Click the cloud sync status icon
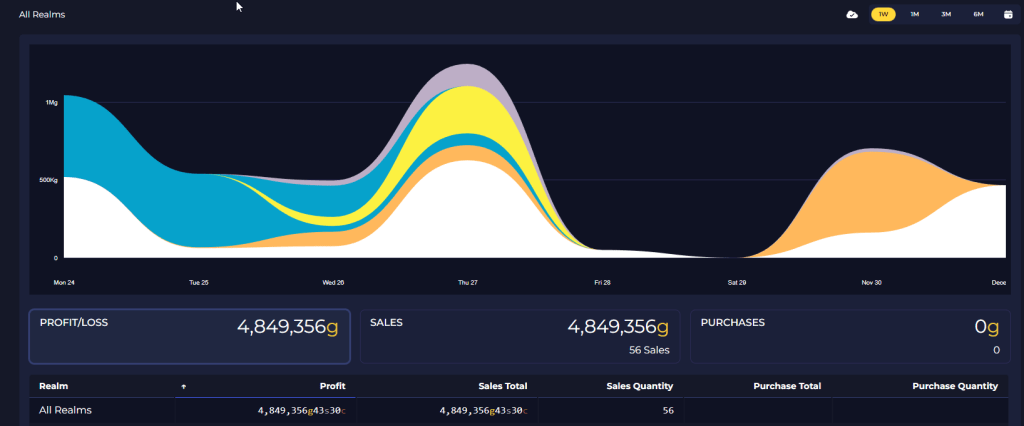The image size is (1024, 426). (852, 14)
